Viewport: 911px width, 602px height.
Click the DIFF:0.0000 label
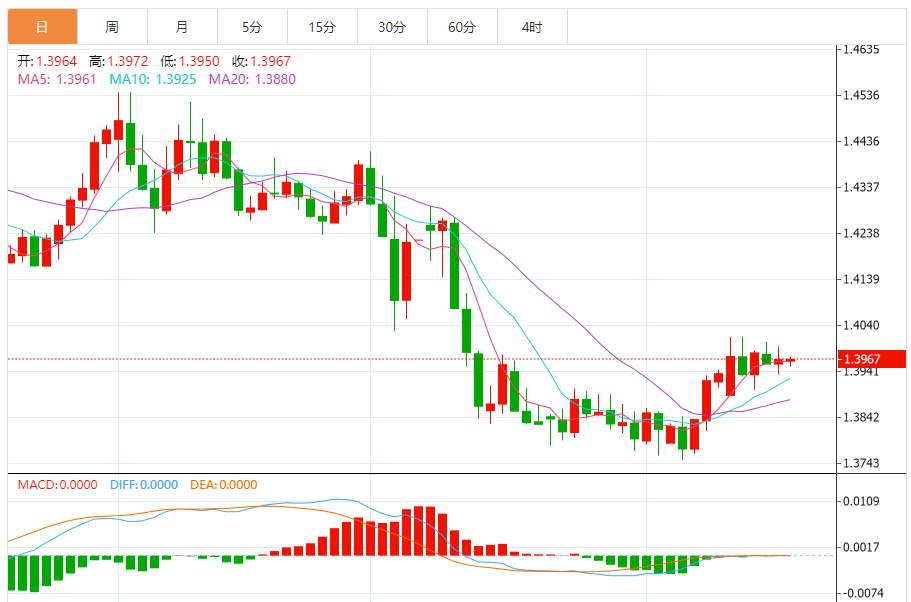pyautogui.click(x=144, y=485)
